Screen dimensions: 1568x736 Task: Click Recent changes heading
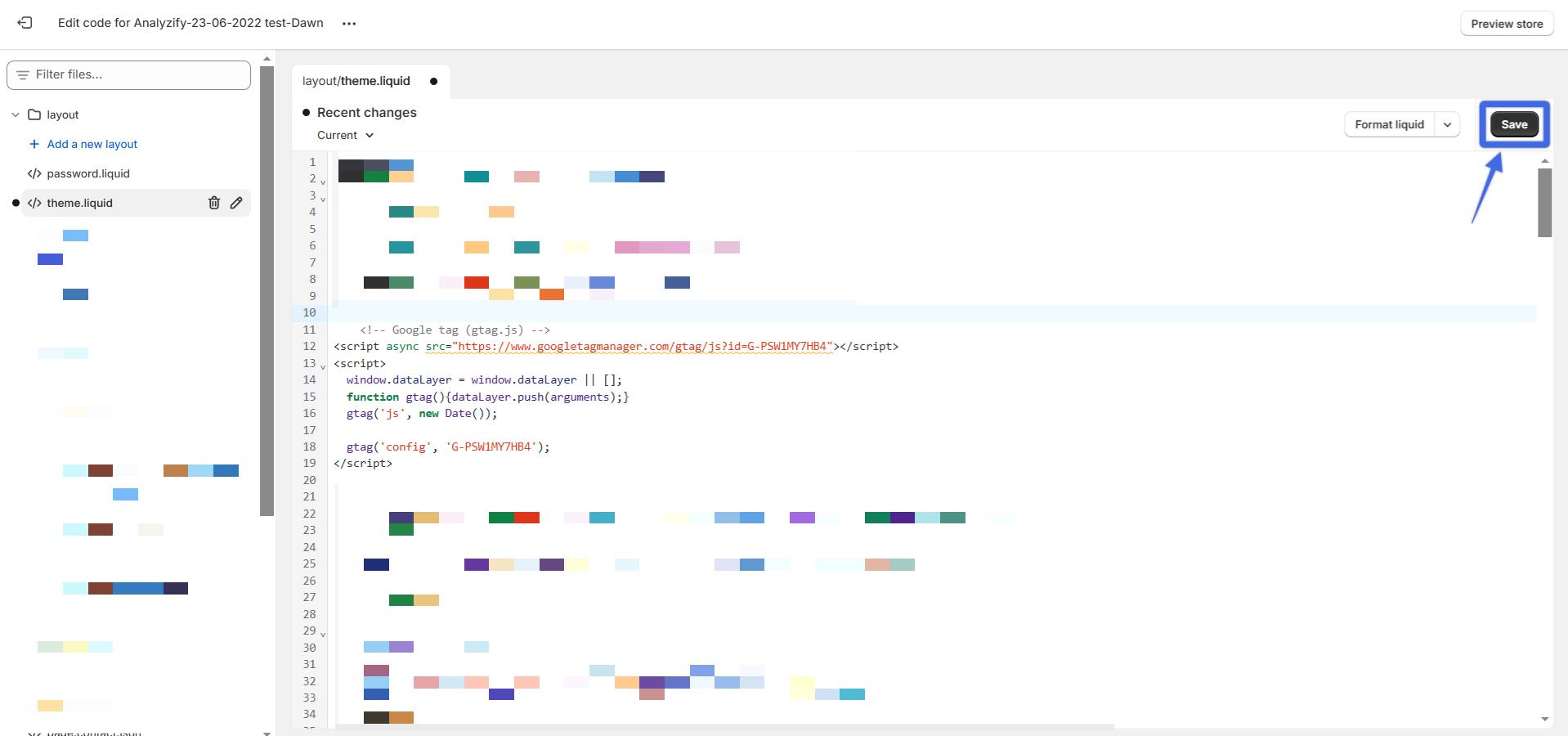coord(366,112)
